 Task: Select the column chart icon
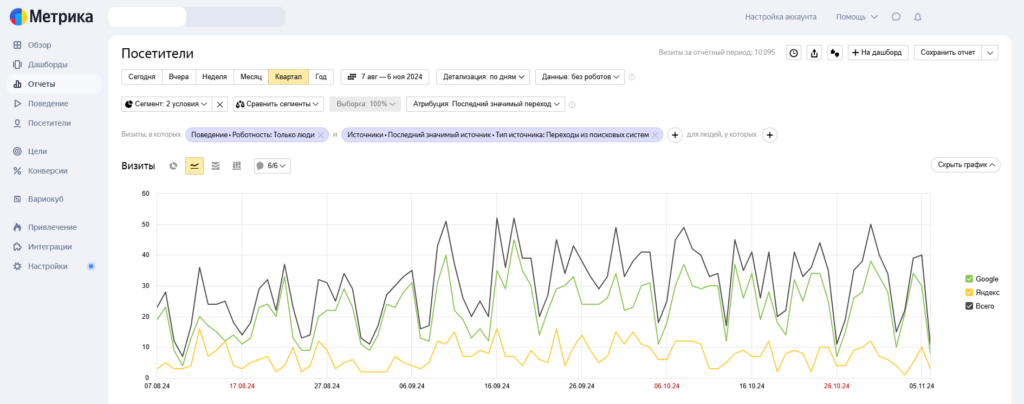[236, 166]
